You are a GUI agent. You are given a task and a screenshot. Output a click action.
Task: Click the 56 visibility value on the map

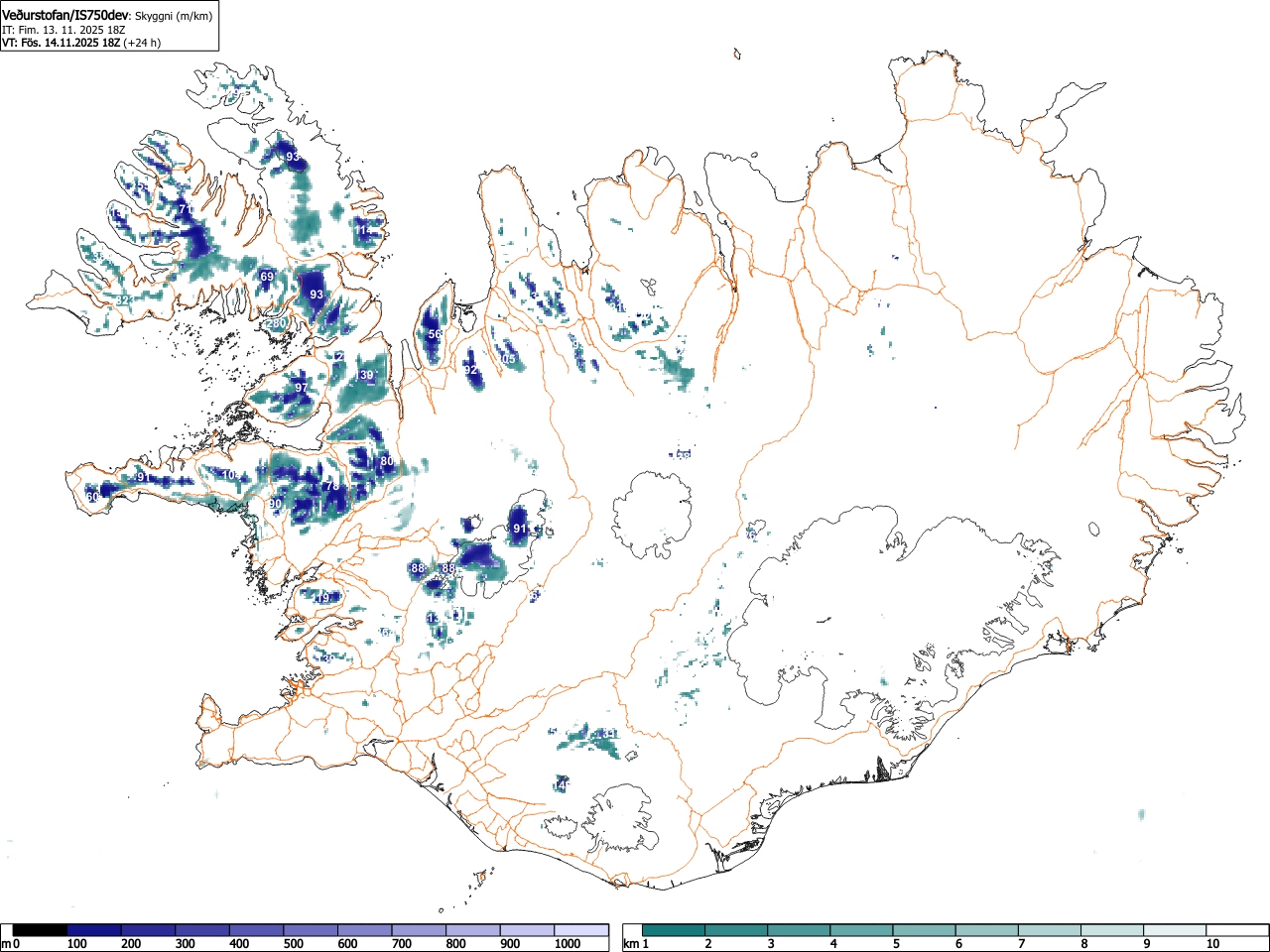tap(435, 334)
